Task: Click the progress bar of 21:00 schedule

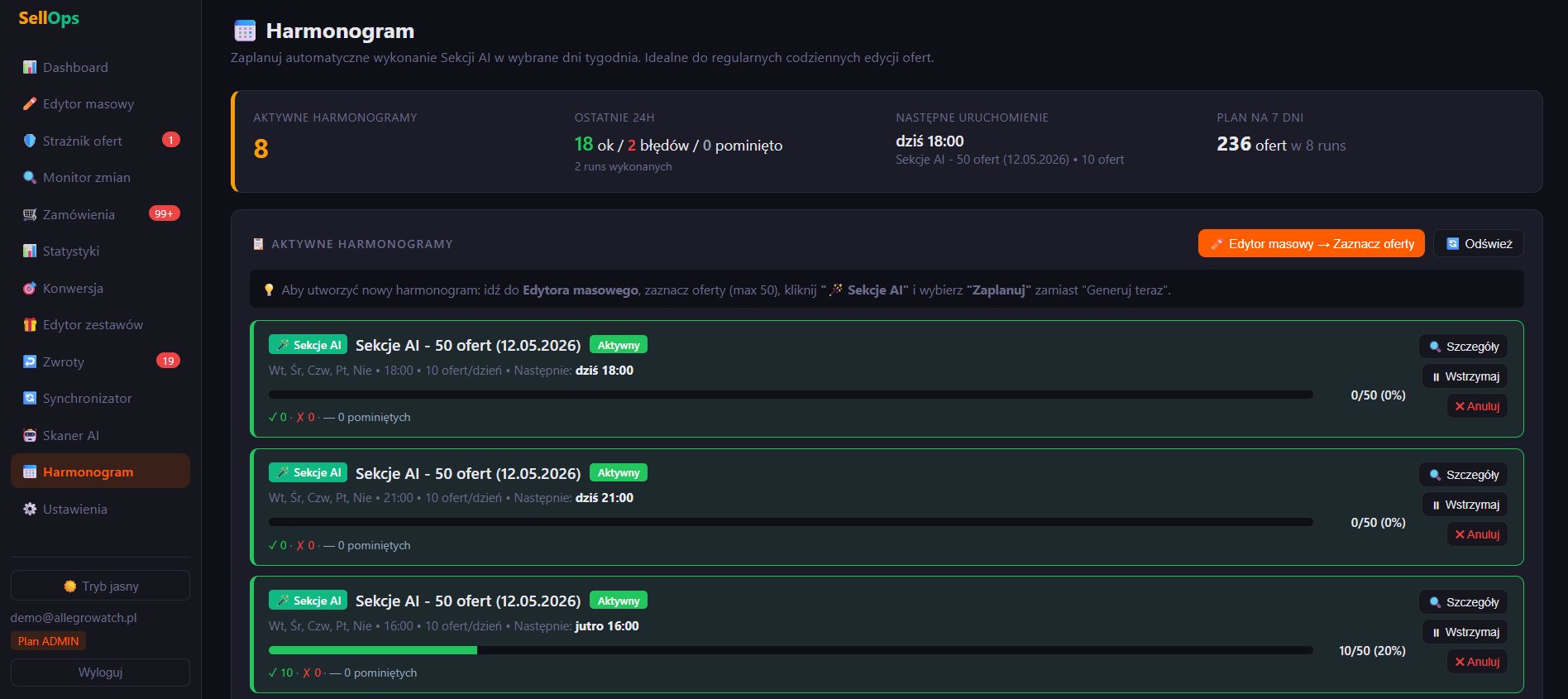Action: coord(791,522)
